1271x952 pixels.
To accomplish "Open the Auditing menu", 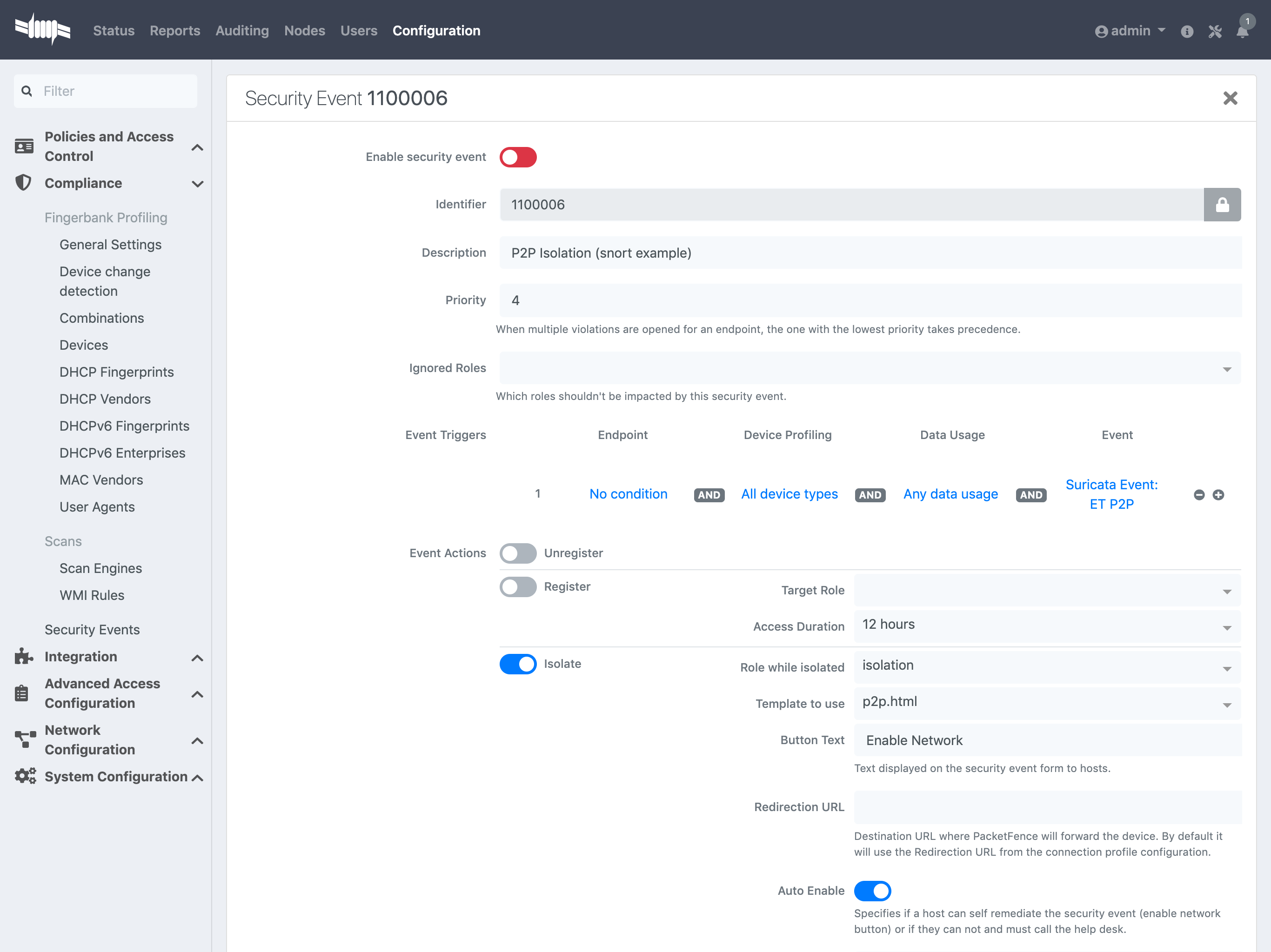I will [242, 30].
